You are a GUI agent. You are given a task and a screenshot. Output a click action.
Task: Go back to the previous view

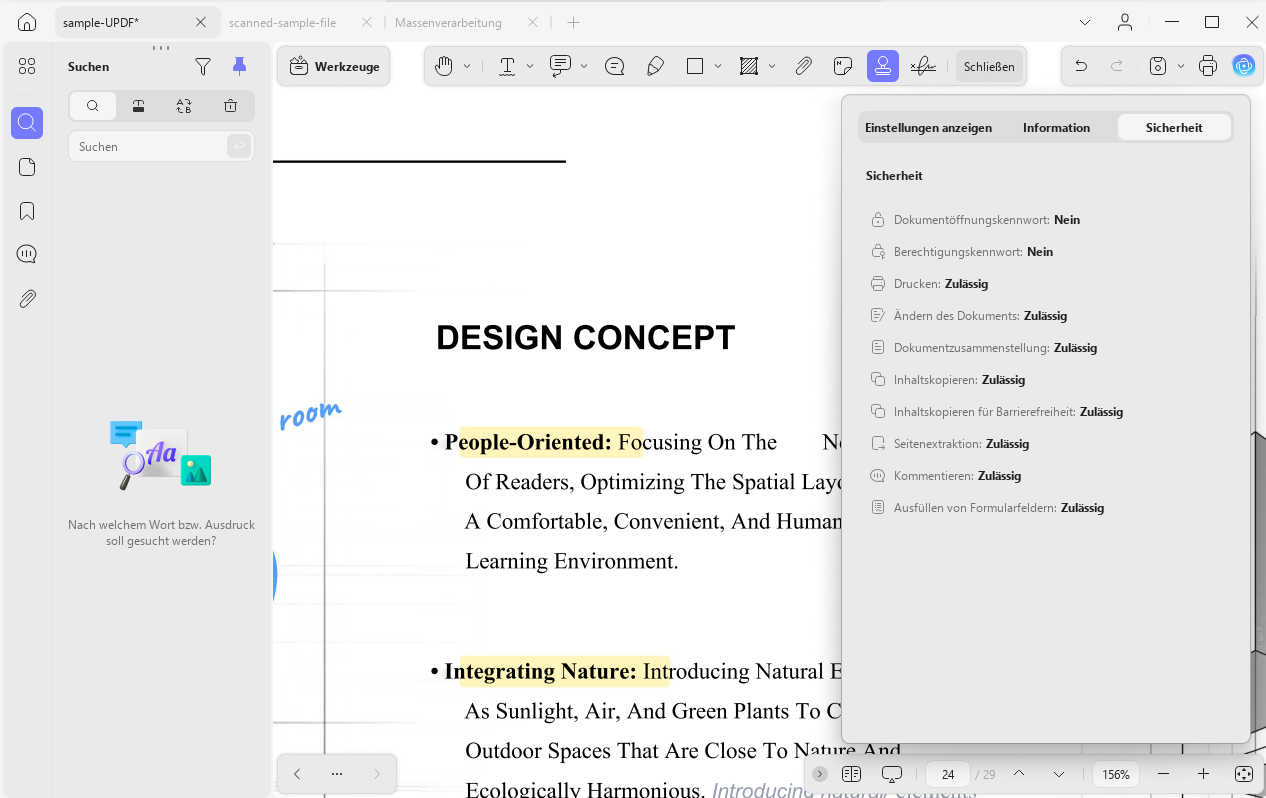(297, 774)
